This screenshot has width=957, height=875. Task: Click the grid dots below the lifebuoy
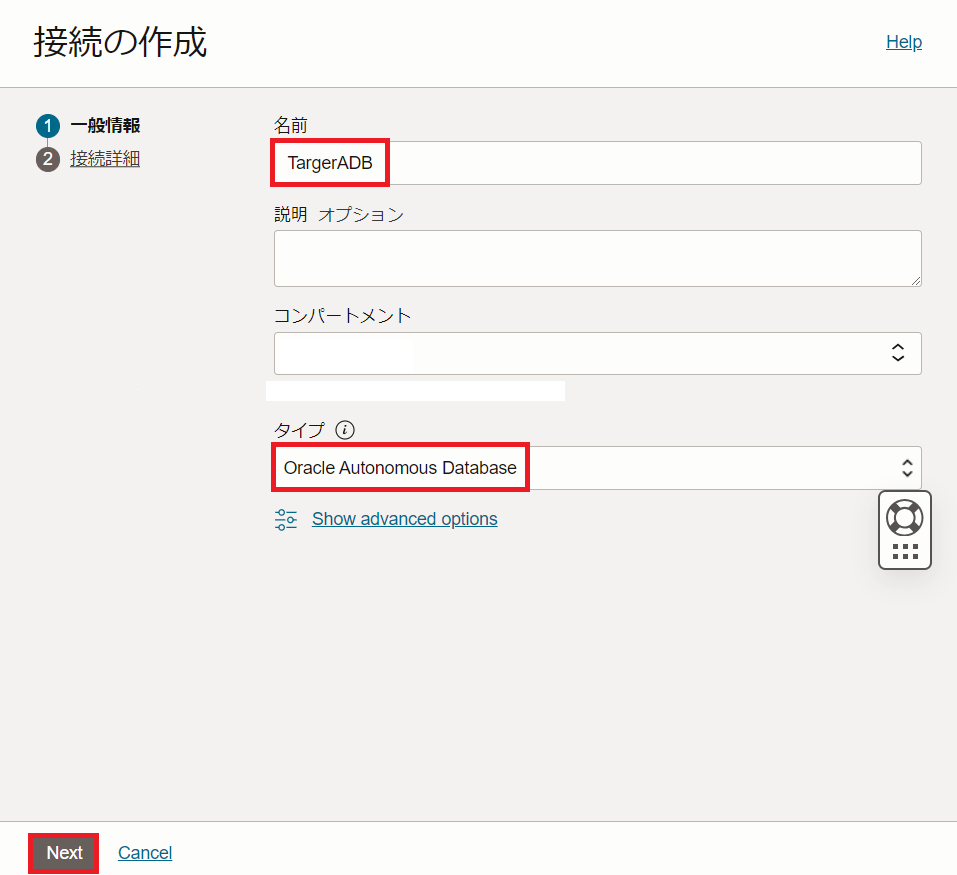[904, 551]
